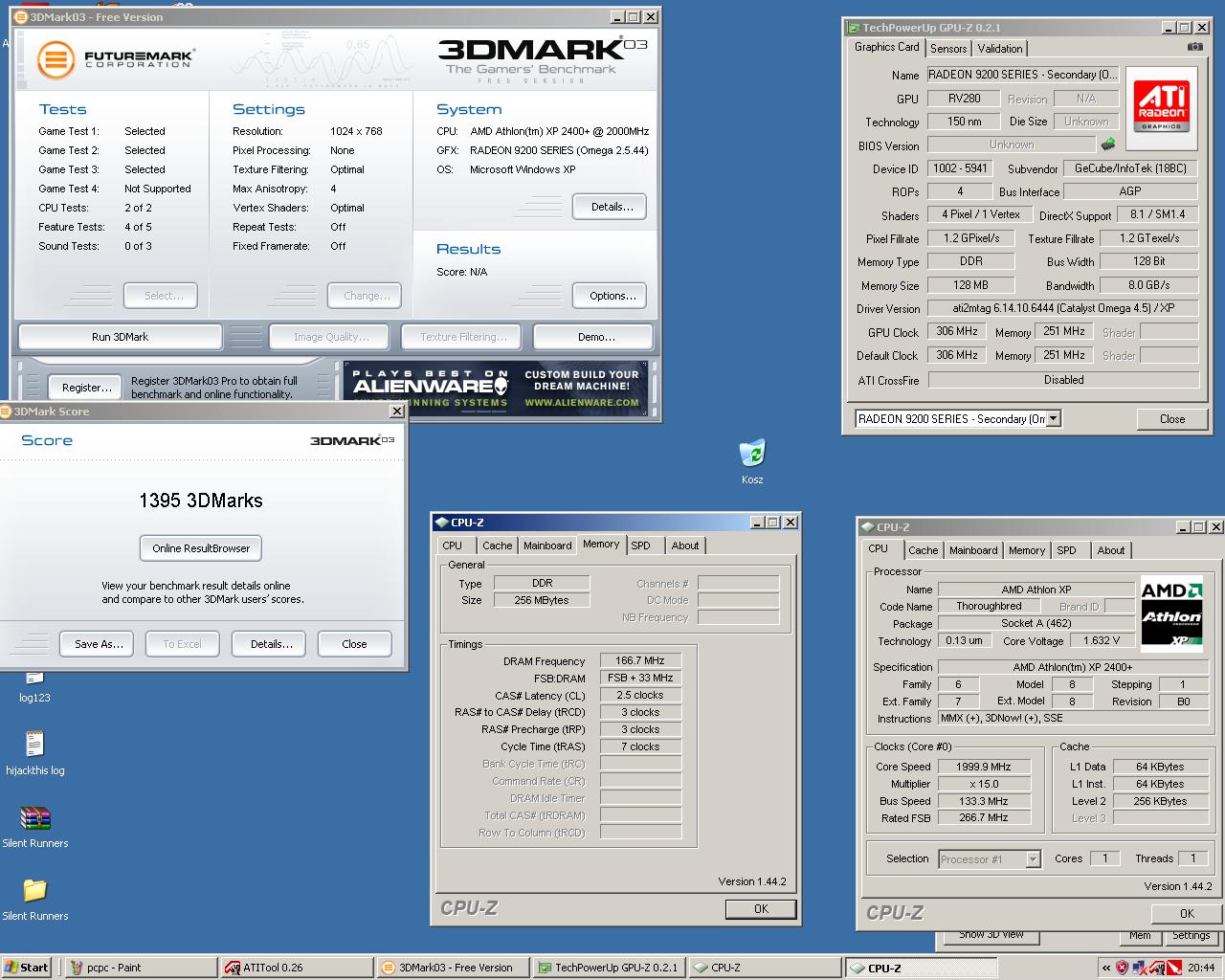Open the Mainboard tab in the CPU-Z Memory window
The image size is (1225, 980).
[547, 546]
